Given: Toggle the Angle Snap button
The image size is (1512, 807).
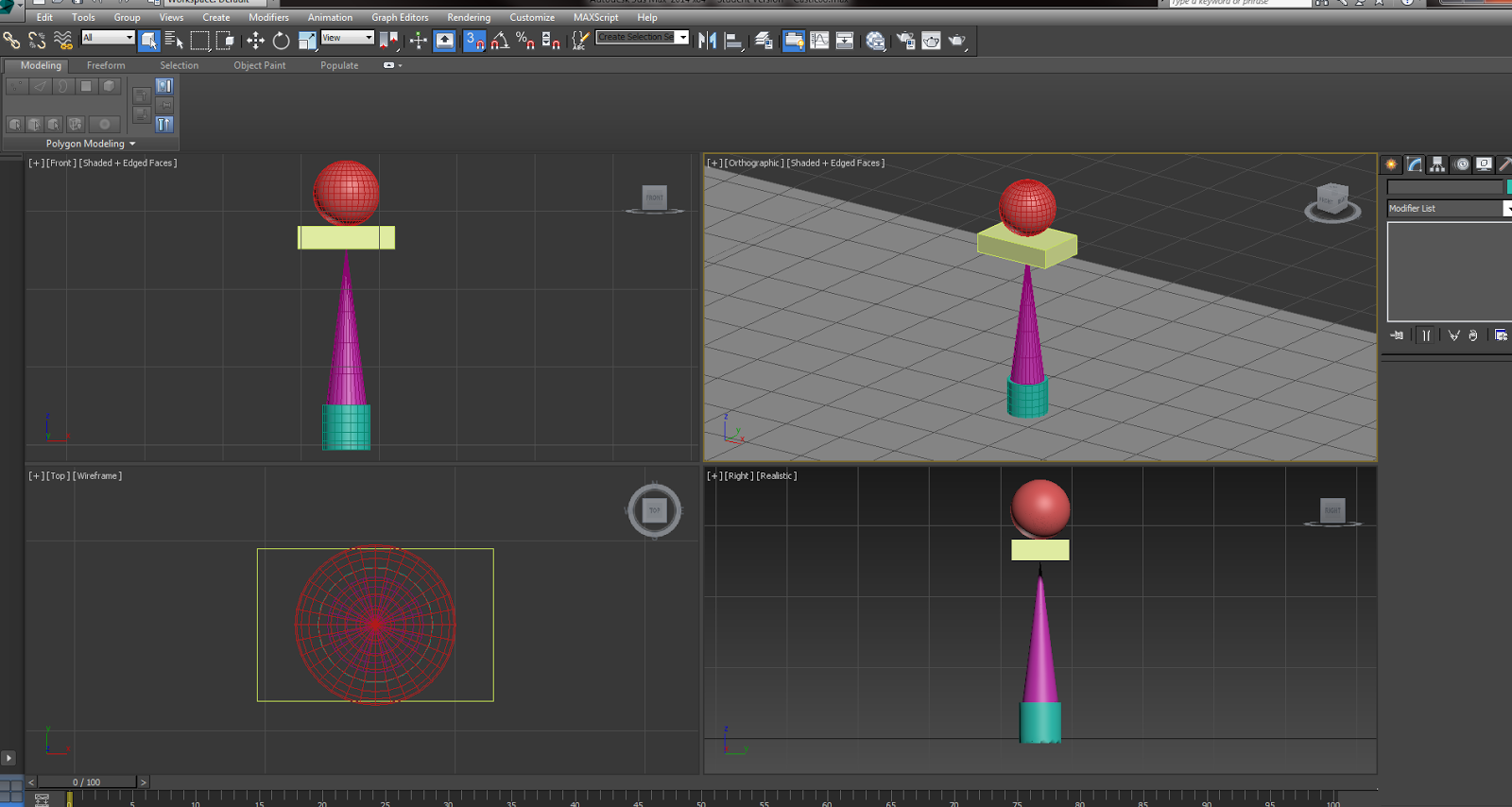Looking at the screenshot, I should click(500, 40).
